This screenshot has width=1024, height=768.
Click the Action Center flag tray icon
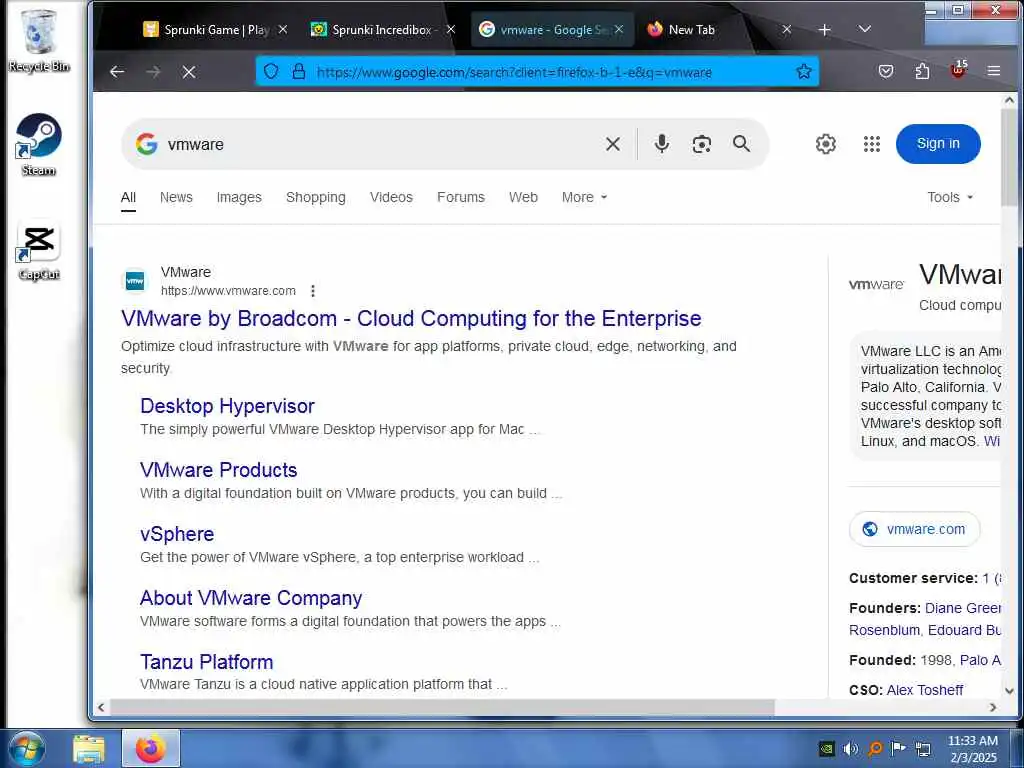tap(899, 749)
